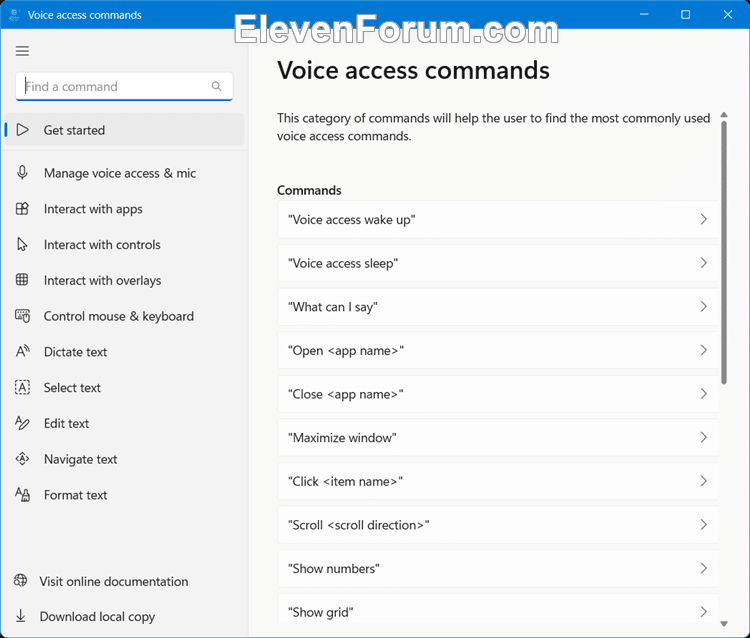Open Navigate text category
This screenshot has height=638, width=750.
pos(124,459)
